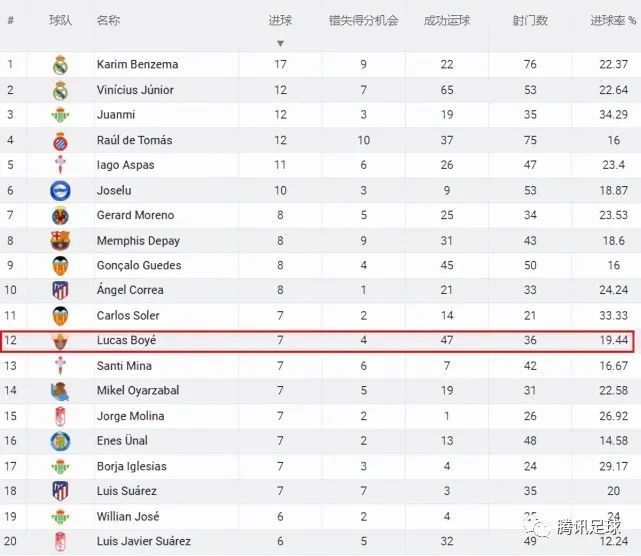Click Valencia crest next to Gonçalo Guedes
The width and height of the screenshot is (641, 556).
point(61,266)
